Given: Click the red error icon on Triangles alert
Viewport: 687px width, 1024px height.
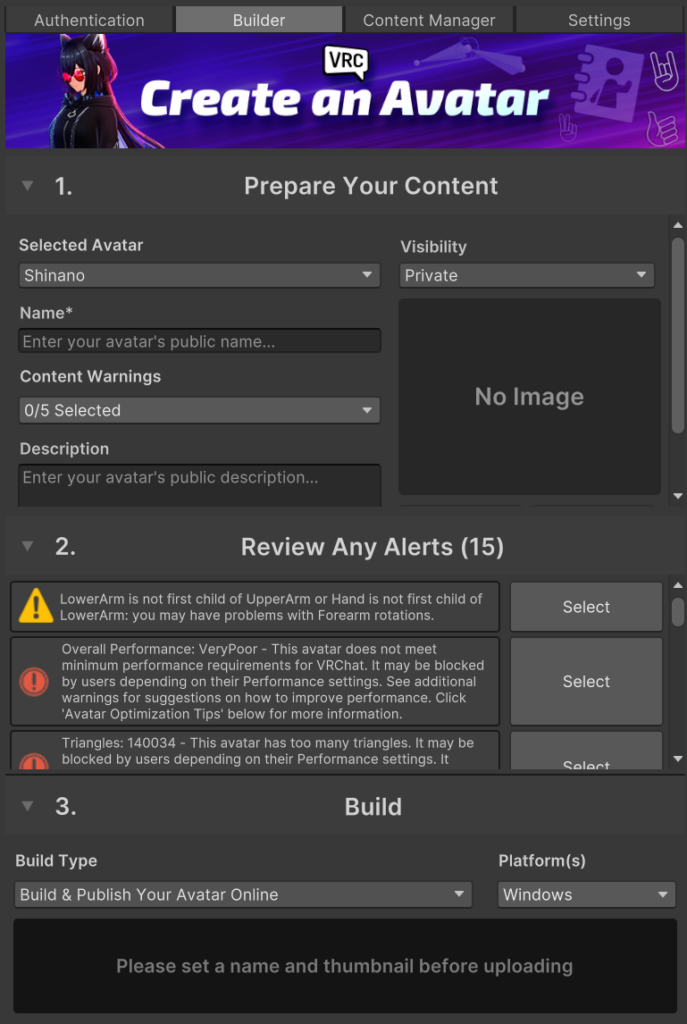Looking at the screenshot, I should (x=34, y=762).
